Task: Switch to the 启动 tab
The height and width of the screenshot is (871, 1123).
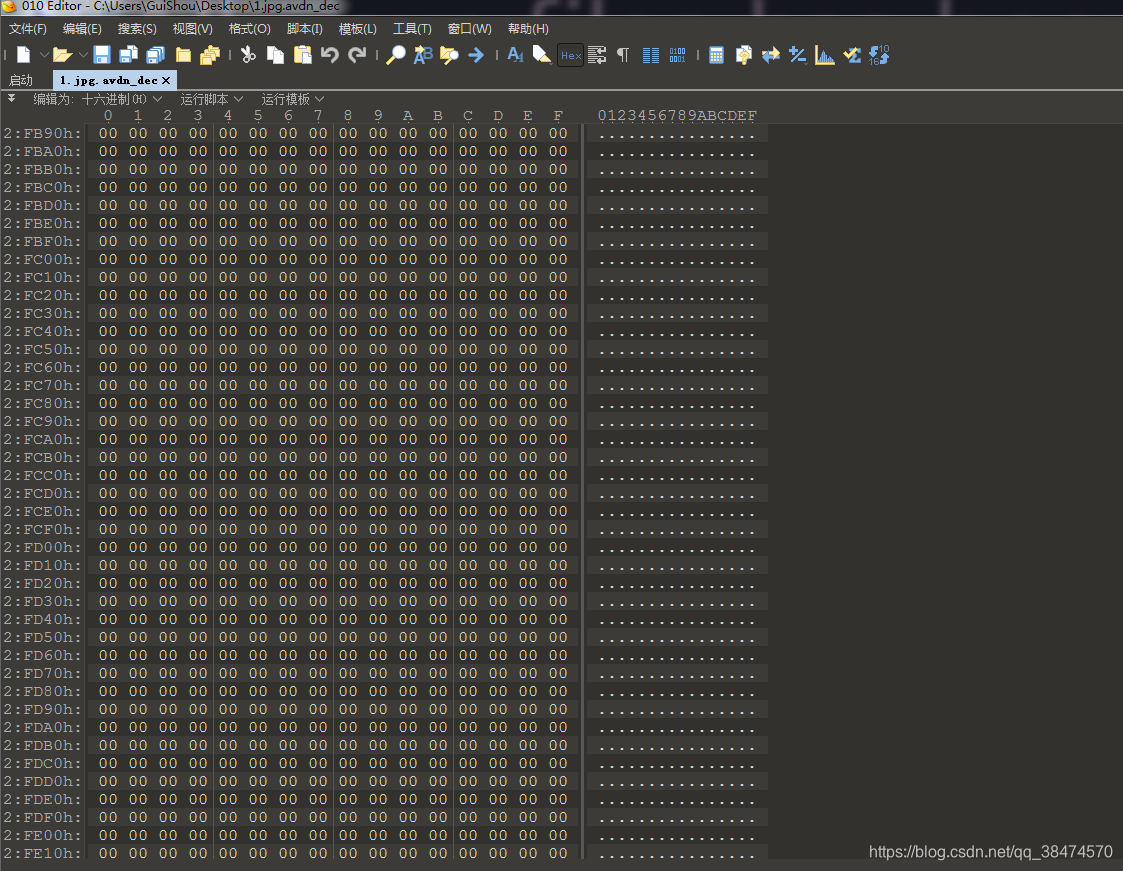Action: 21,80
